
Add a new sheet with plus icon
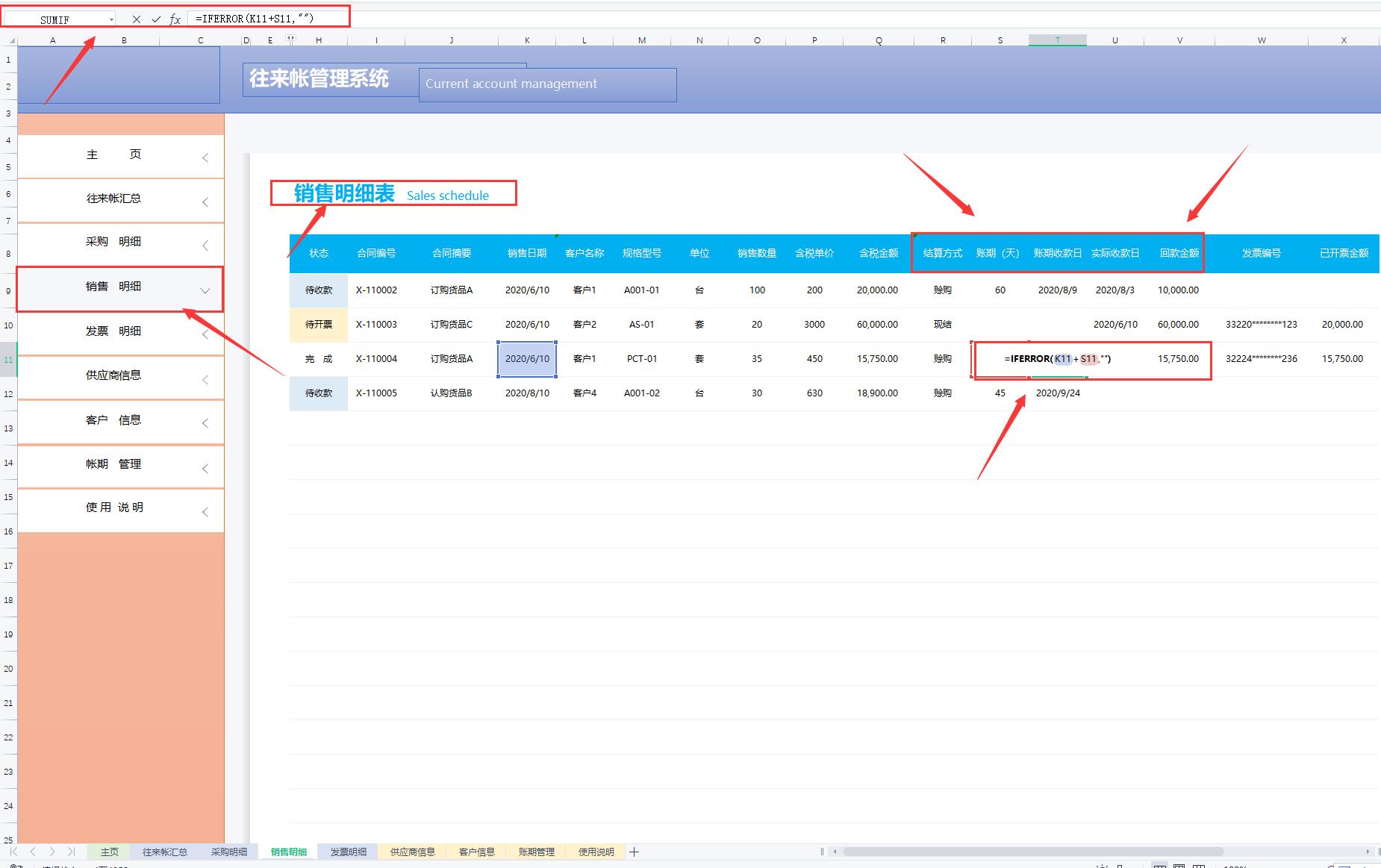pyautogui.click(x=634, y=852)
